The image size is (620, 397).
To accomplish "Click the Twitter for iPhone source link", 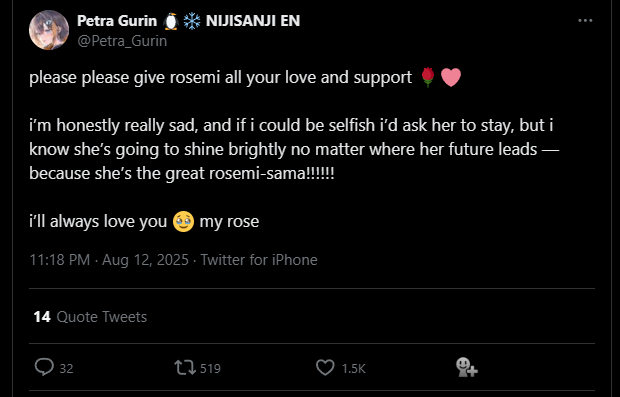I will pos(259,260).
